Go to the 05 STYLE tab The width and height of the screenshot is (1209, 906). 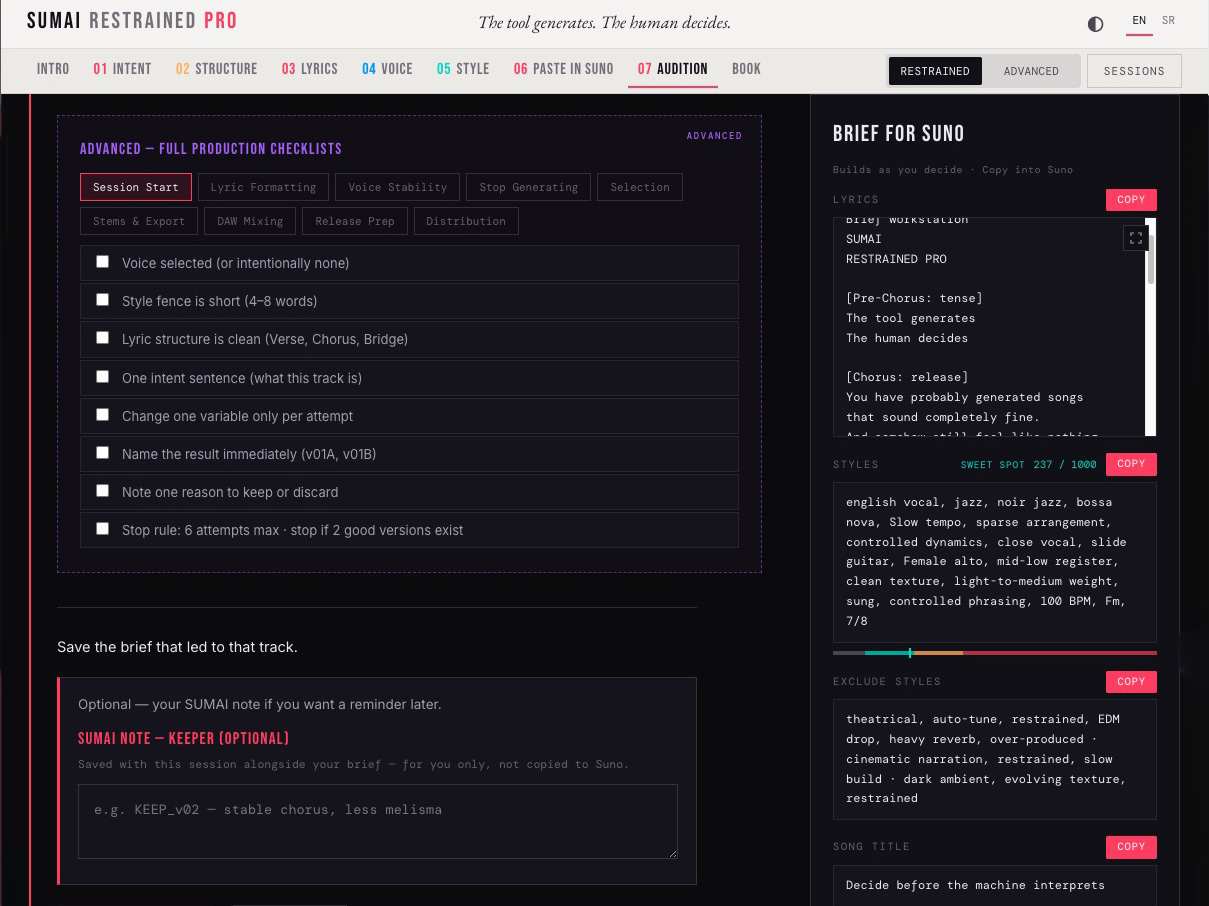pos(463,69)
